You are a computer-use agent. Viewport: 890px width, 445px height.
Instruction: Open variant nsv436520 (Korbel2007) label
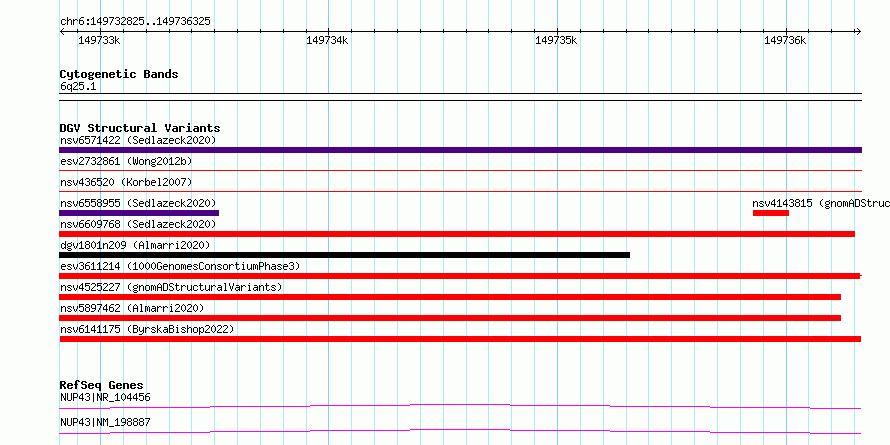pyautogui.click(x=126, y=182)
